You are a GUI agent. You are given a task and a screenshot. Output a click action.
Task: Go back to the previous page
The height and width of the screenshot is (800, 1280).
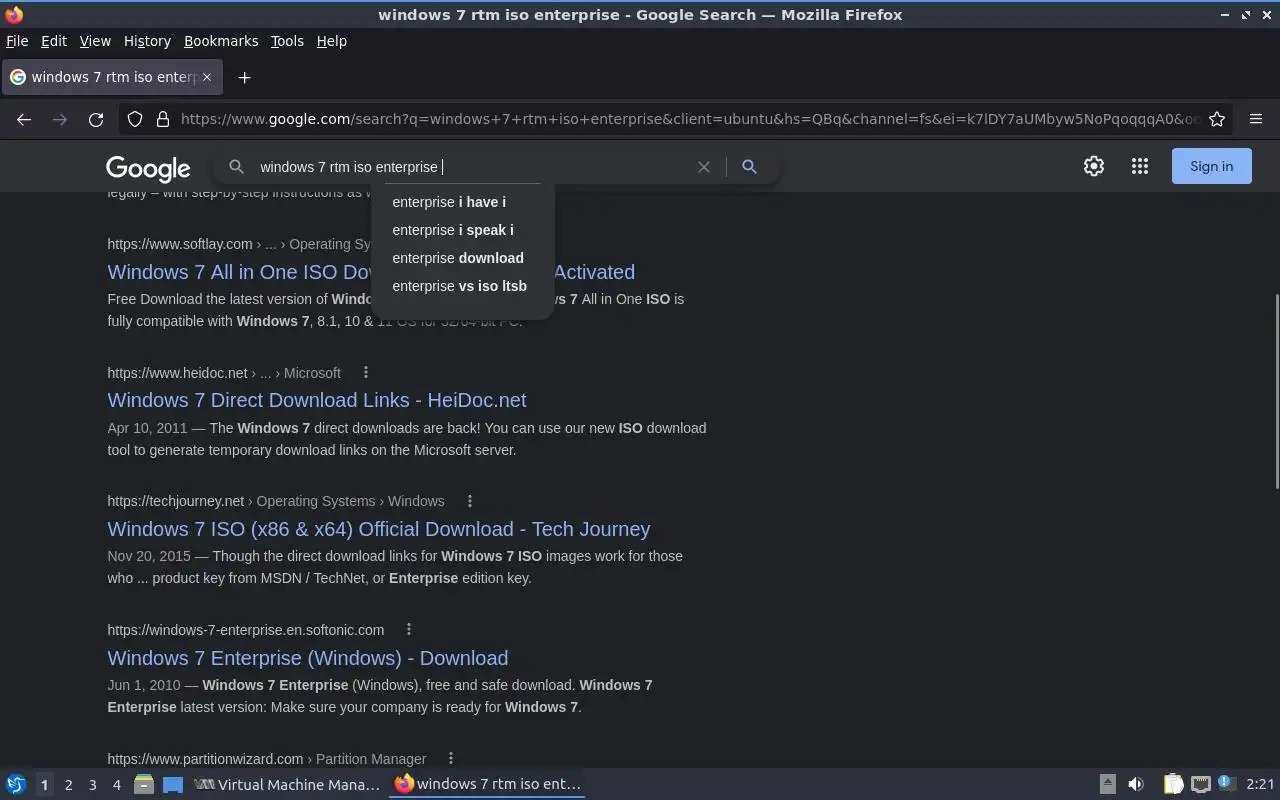coord(24,119)
